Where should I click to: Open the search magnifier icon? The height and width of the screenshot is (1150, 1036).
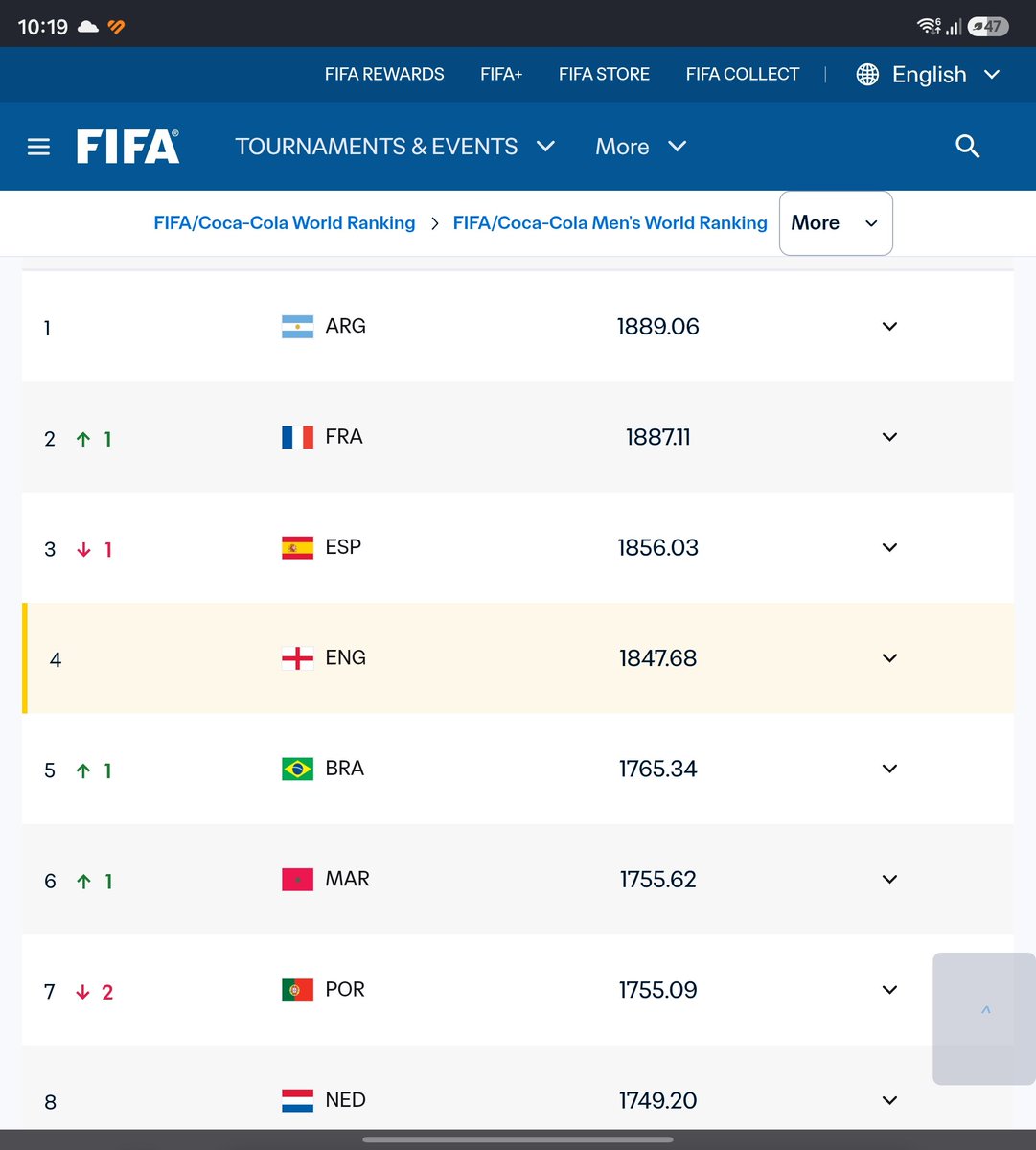point(968,147)
